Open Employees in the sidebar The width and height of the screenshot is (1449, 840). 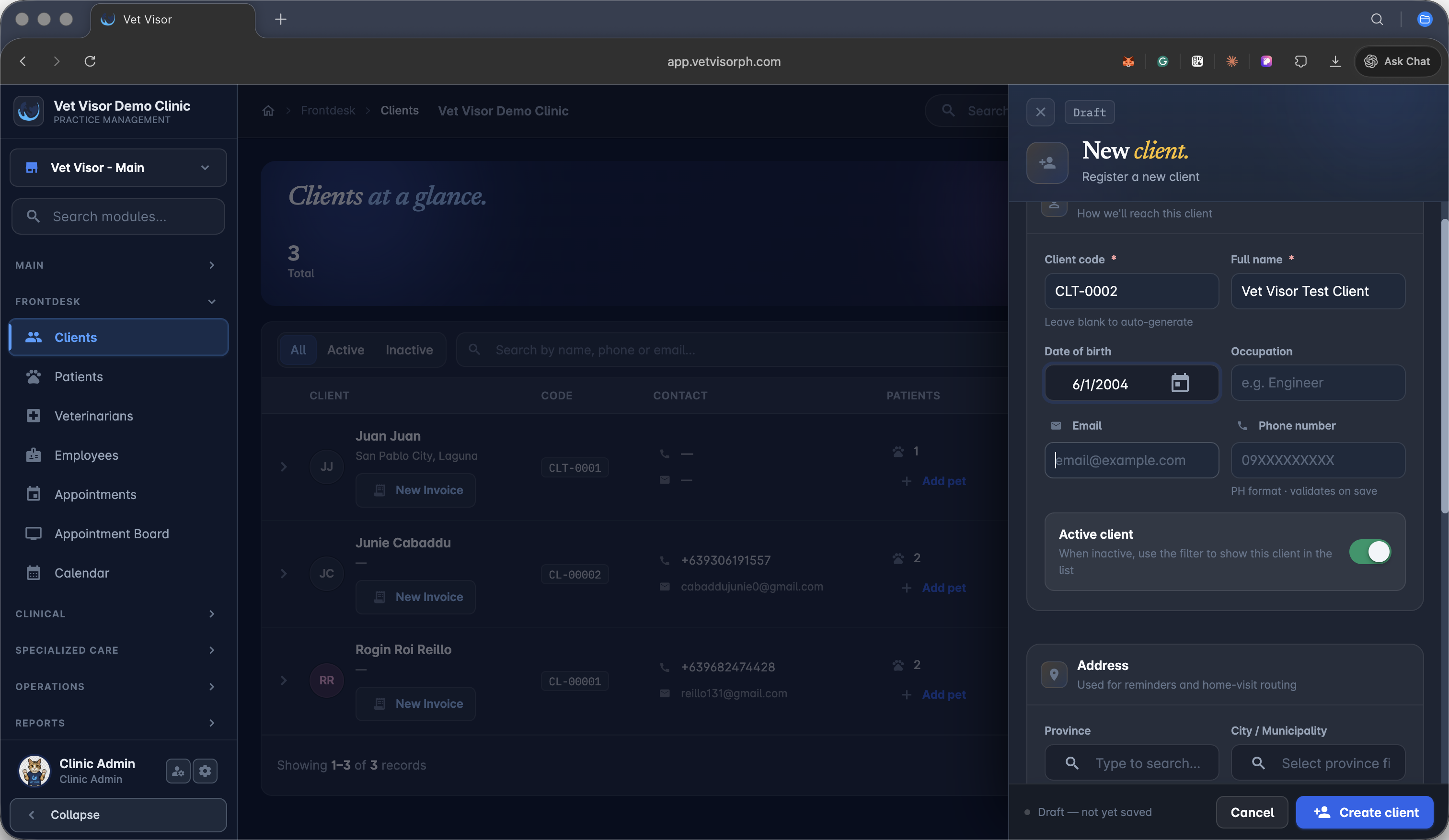pyautogui.click(x=118, y=455)
